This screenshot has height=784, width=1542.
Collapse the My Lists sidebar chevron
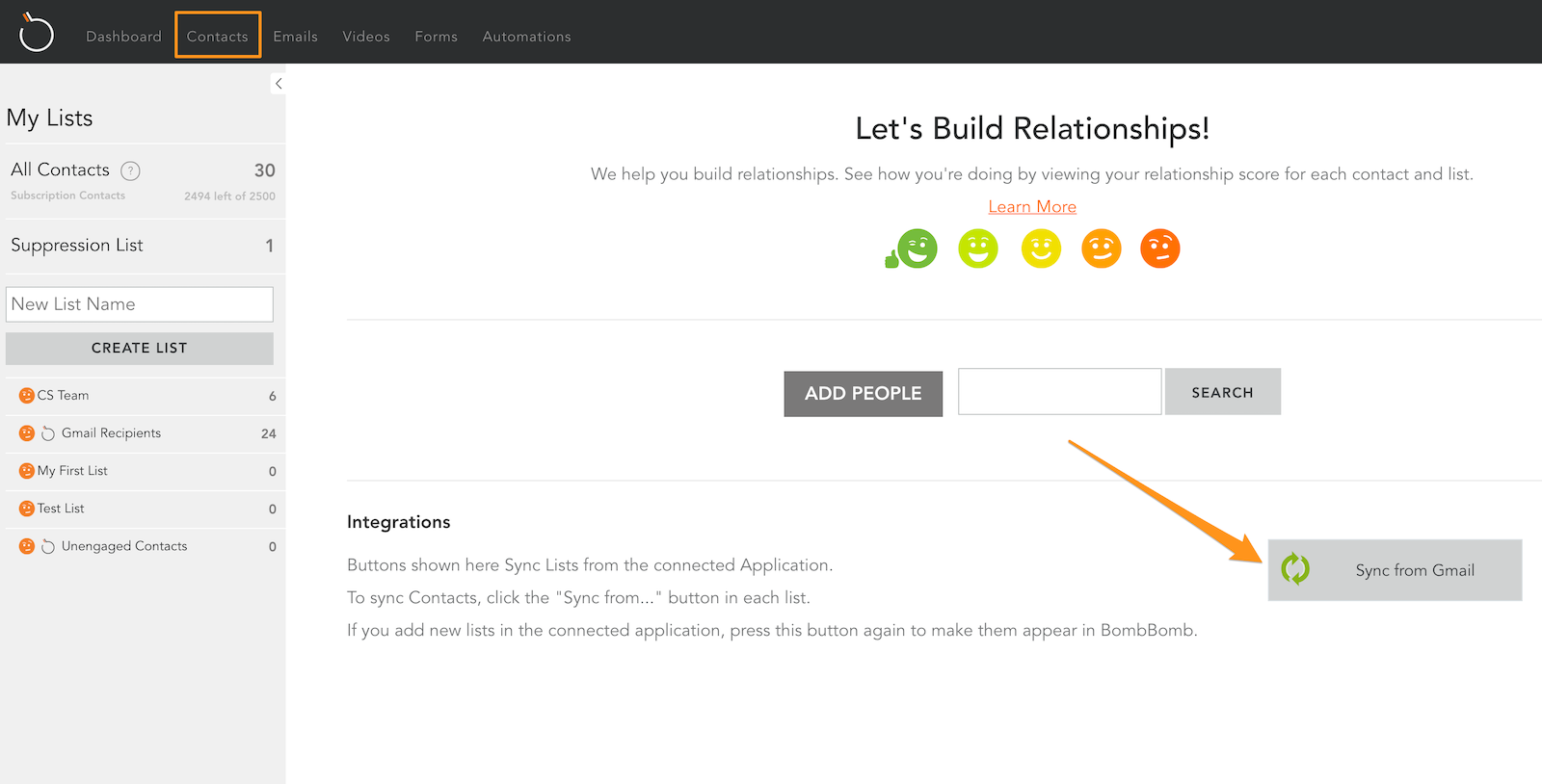279,84
